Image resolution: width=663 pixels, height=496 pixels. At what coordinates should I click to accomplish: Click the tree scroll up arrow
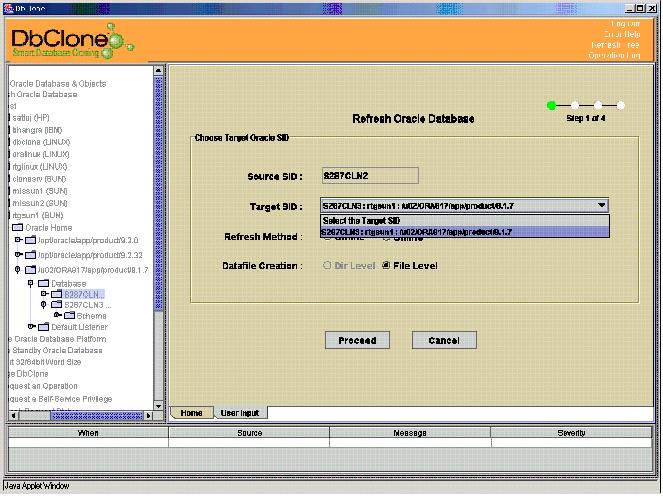pyautogui.click(x=159, y=71)
